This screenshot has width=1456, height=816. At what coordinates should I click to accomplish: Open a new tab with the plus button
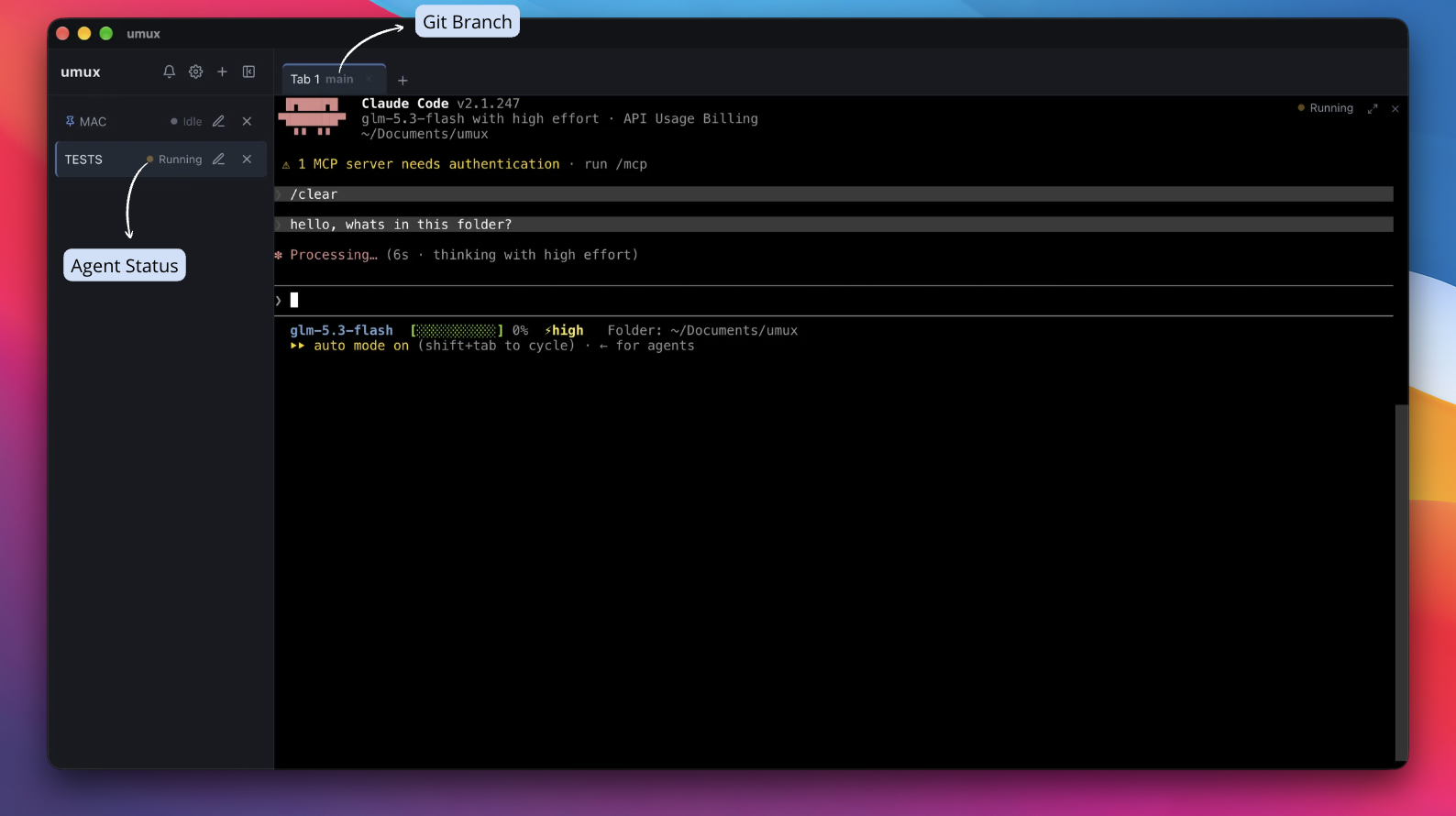click(403, 81)
